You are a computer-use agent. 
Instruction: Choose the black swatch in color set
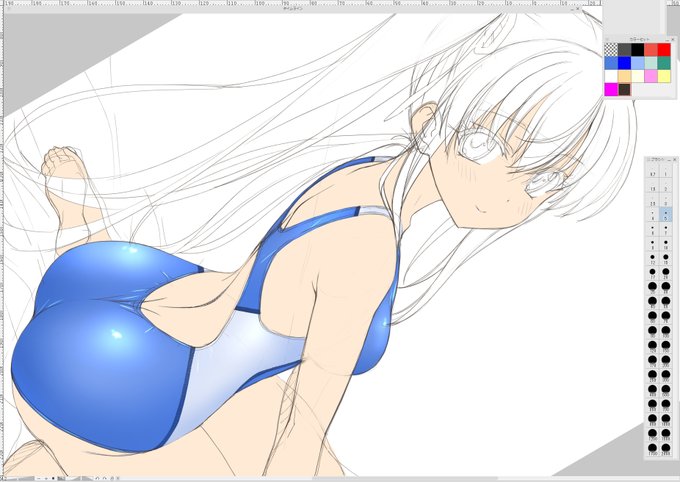tap(638, 49)
